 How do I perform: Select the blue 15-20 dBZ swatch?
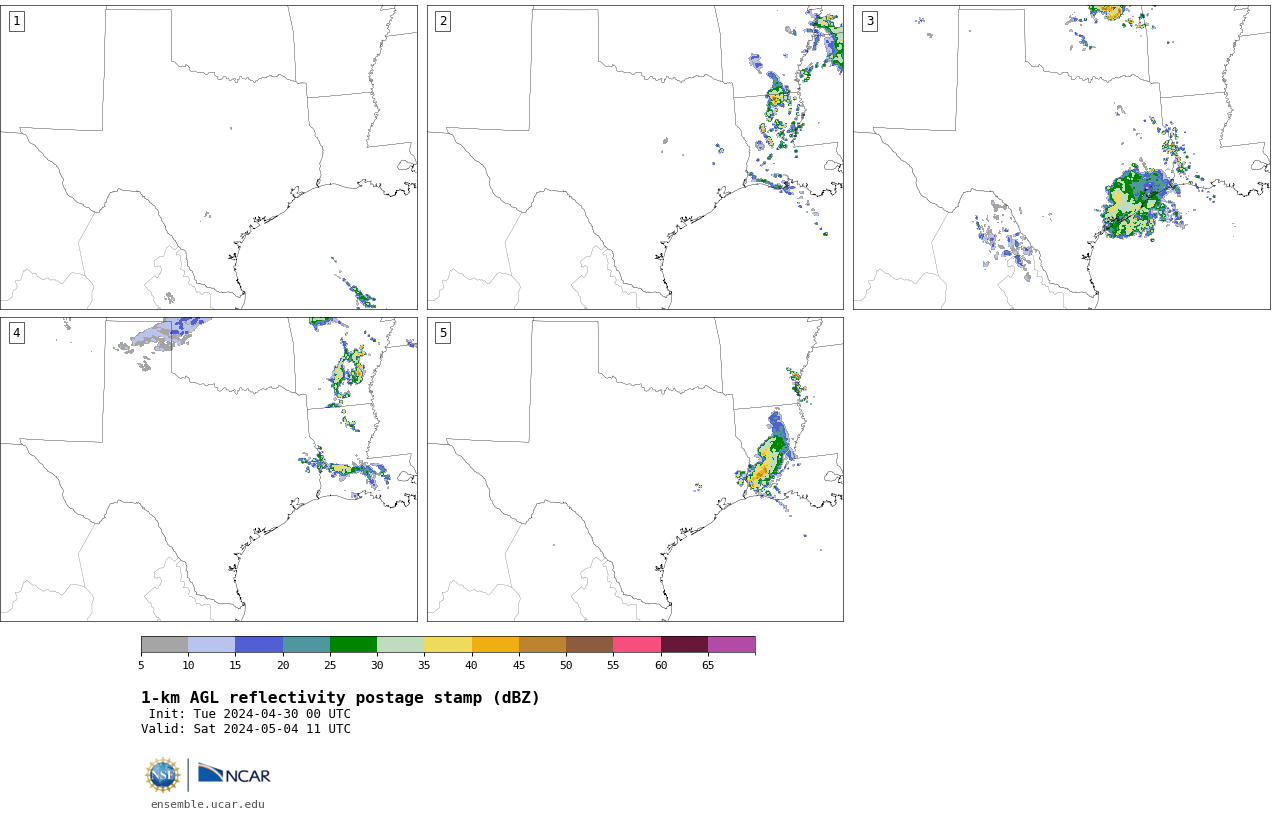[x=259, y=645]
